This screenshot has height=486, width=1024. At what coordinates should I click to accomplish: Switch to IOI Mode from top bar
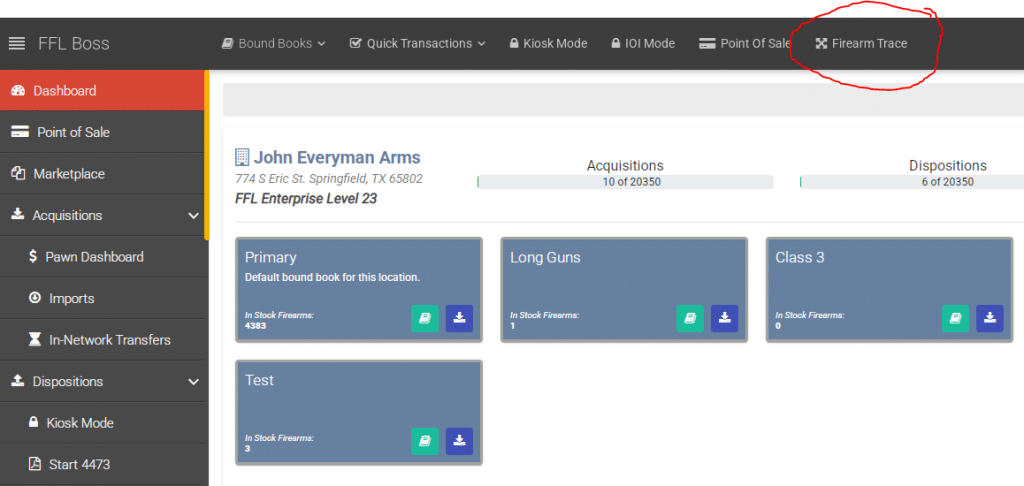(642, 44)
